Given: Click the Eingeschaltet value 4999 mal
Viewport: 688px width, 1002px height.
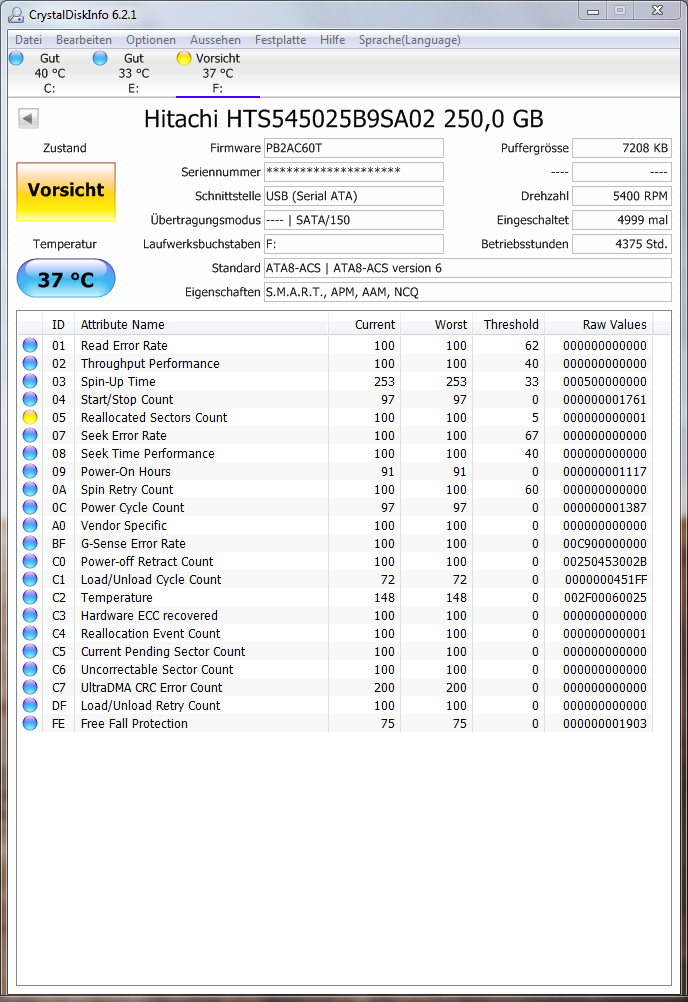Looking at the screenshot, I should [x=622, y=220].
